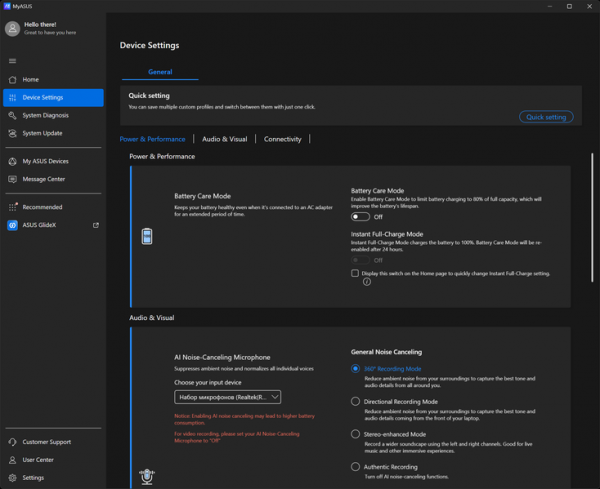This screenshot has height=489, width=600.
Task: Click the vertical scrollbar of settings panel
Action: 592,218
